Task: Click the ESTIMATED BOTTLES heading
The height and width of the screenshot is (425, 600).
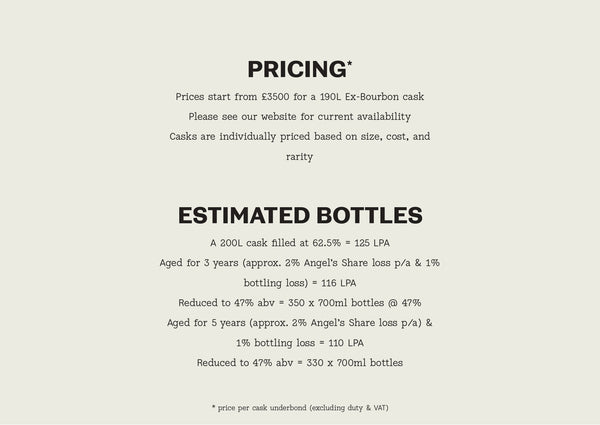Action: (x=300, y=215)
